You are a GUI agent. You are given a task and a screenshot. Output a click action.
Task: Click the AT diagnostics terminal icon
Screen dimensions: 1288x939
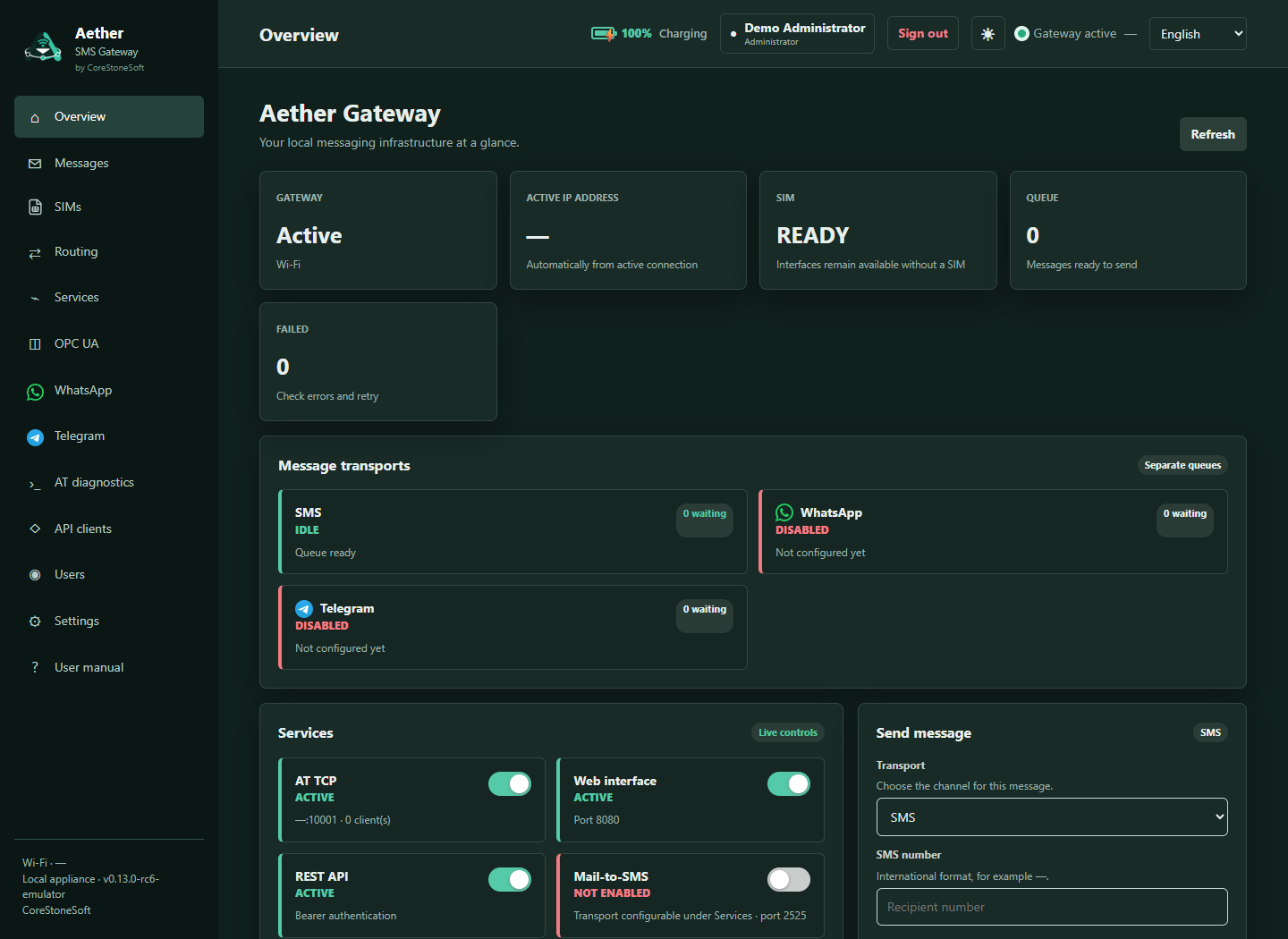click(35, 484)
